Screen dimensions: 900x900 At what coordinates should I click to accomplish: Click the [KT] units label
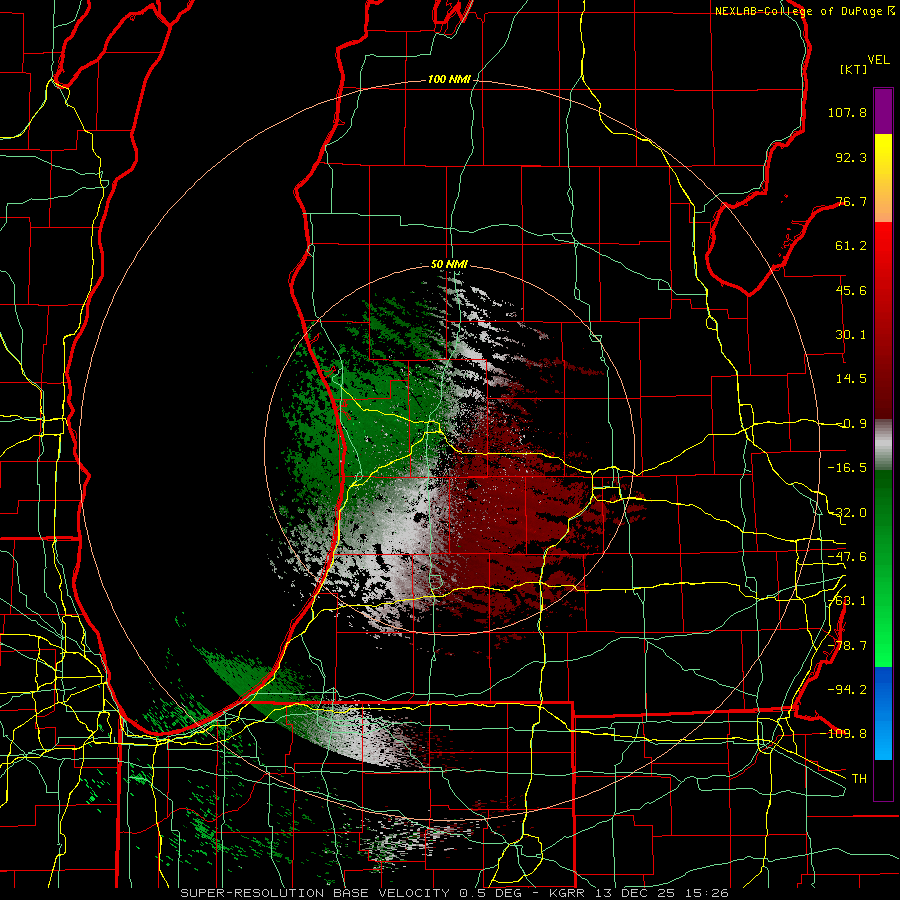(854, 69)
